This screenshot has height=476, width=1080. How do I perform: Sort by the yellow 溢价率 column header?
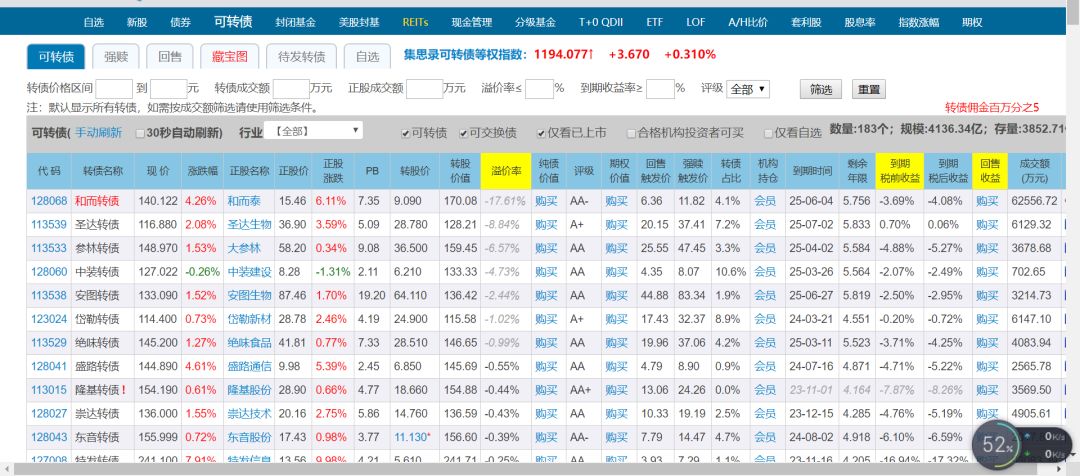506,171
